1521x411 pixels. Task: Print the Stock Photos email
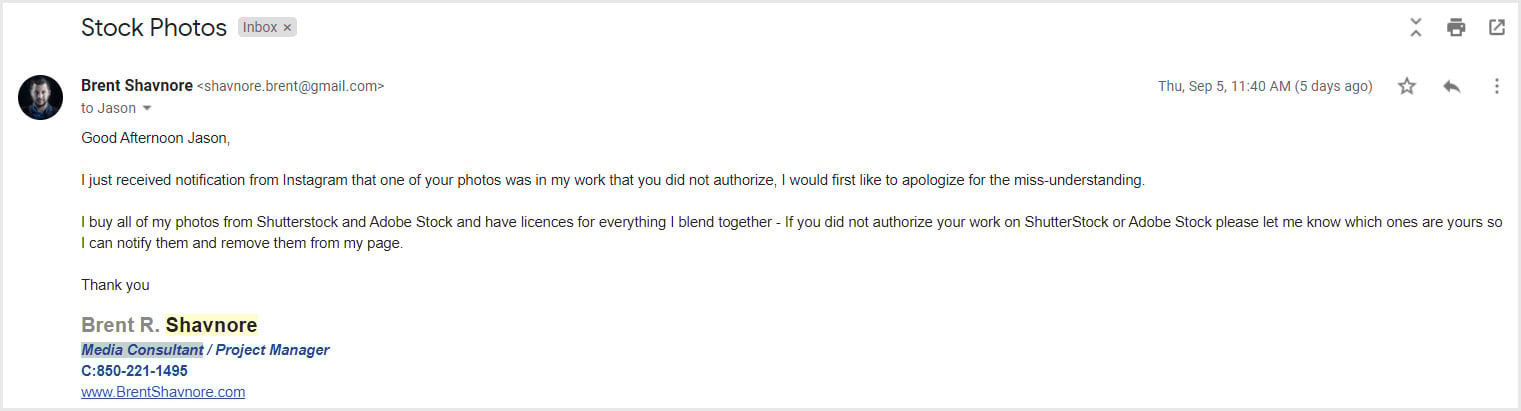tap(1456, 27)
